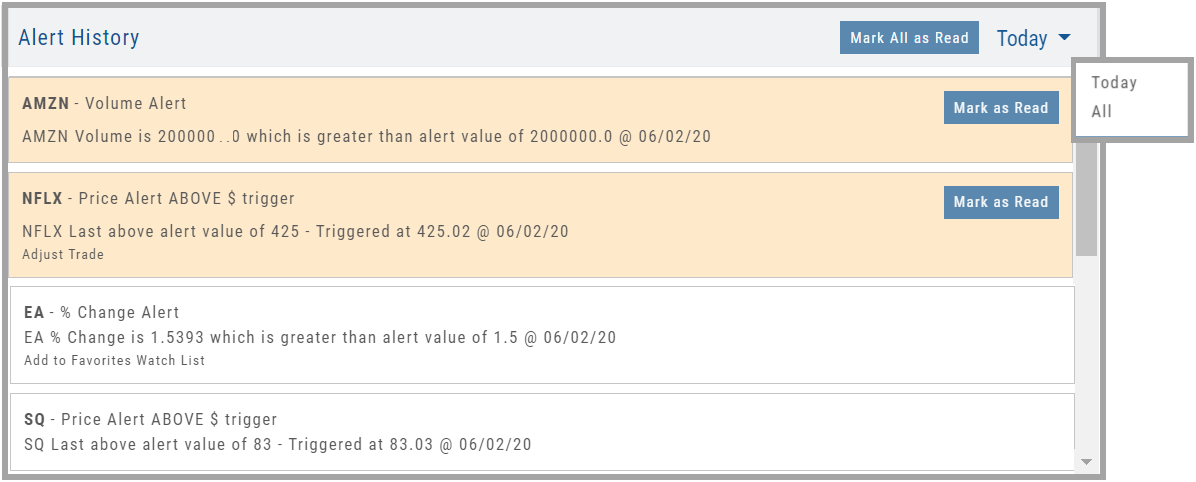Viewport: 1196px width, 482px height.
Task: Expand the dropdown arrow next to Today
Action: (x=1064, y=38)
